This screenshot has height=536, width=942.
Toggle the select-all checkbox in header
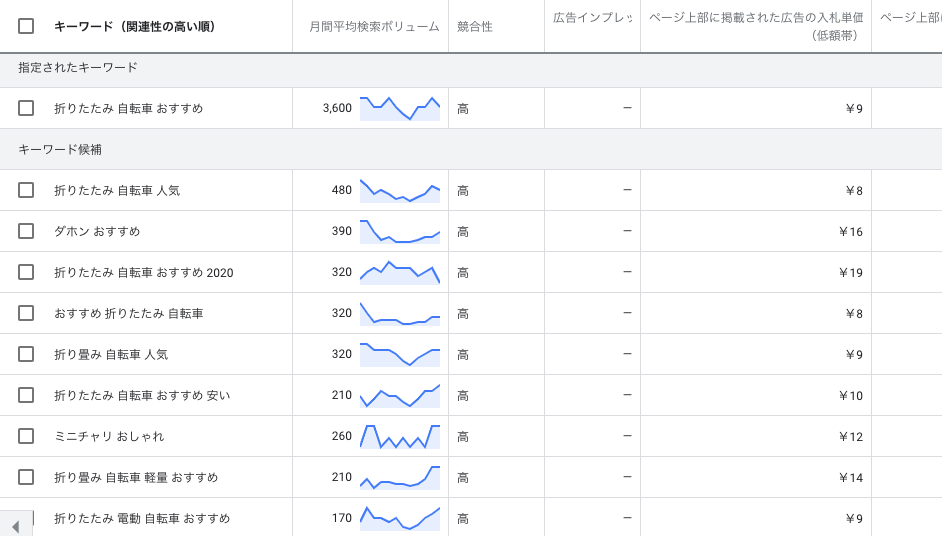[26, 26]
